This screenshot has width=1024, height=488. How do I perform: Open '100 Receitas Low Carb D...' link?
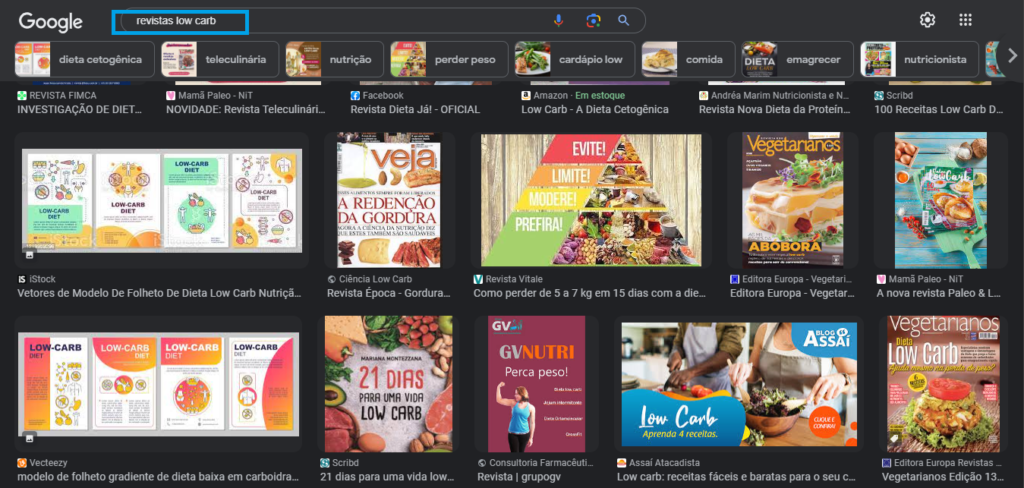pos(938,109)
